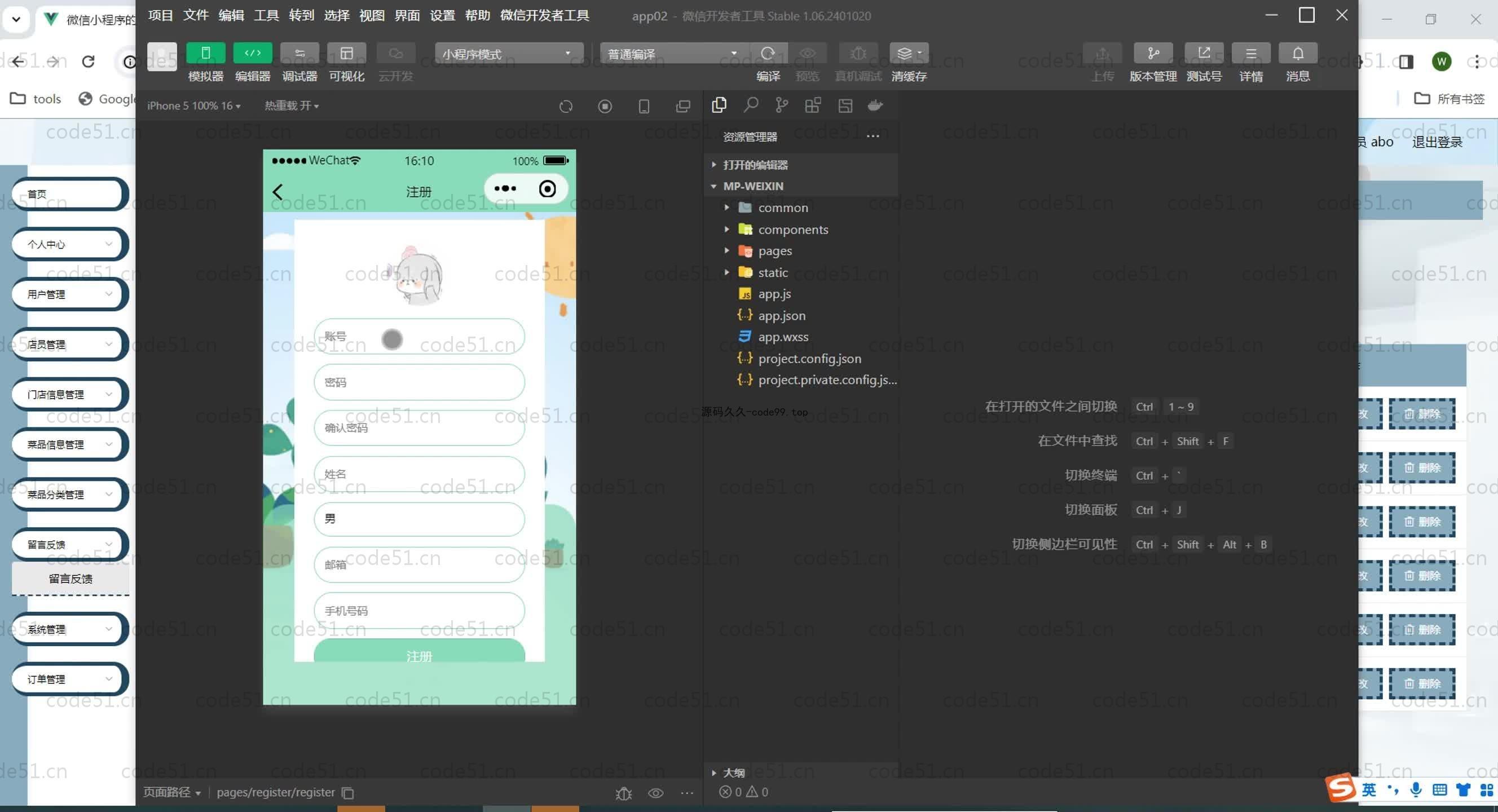Click the simulator refresh icon
The width and height of the screenshot is (1498, 812).
click(566, 107)
